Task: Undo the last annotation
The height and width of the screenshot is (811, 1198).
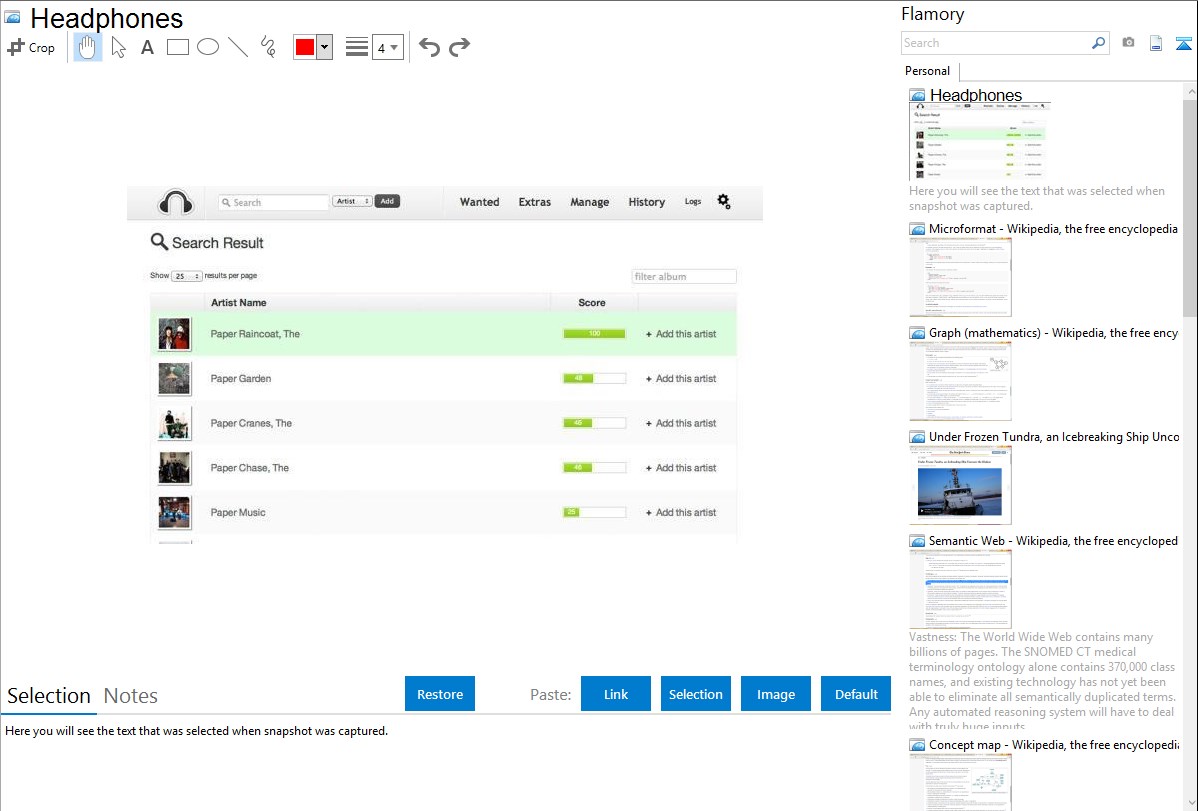Action: tap(429, 47)
